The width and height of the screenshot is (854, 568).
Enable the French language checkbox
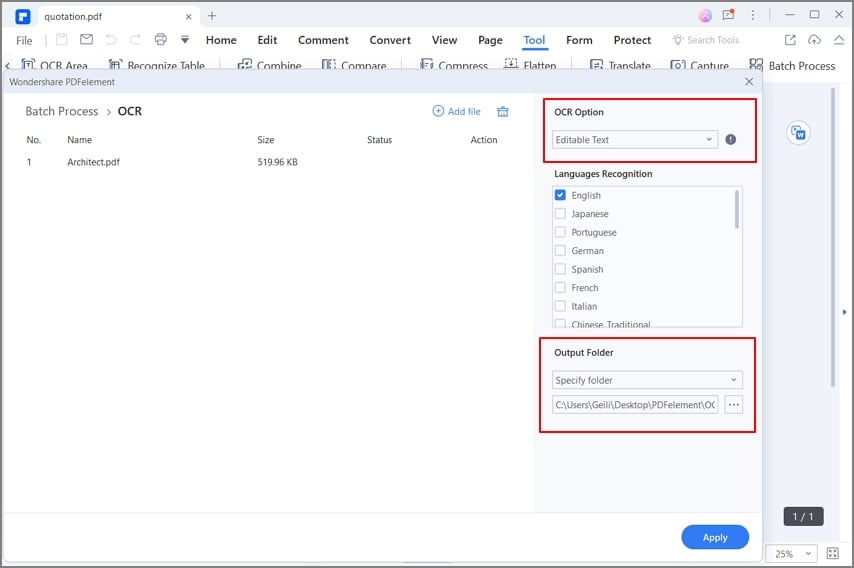[560, 288]
